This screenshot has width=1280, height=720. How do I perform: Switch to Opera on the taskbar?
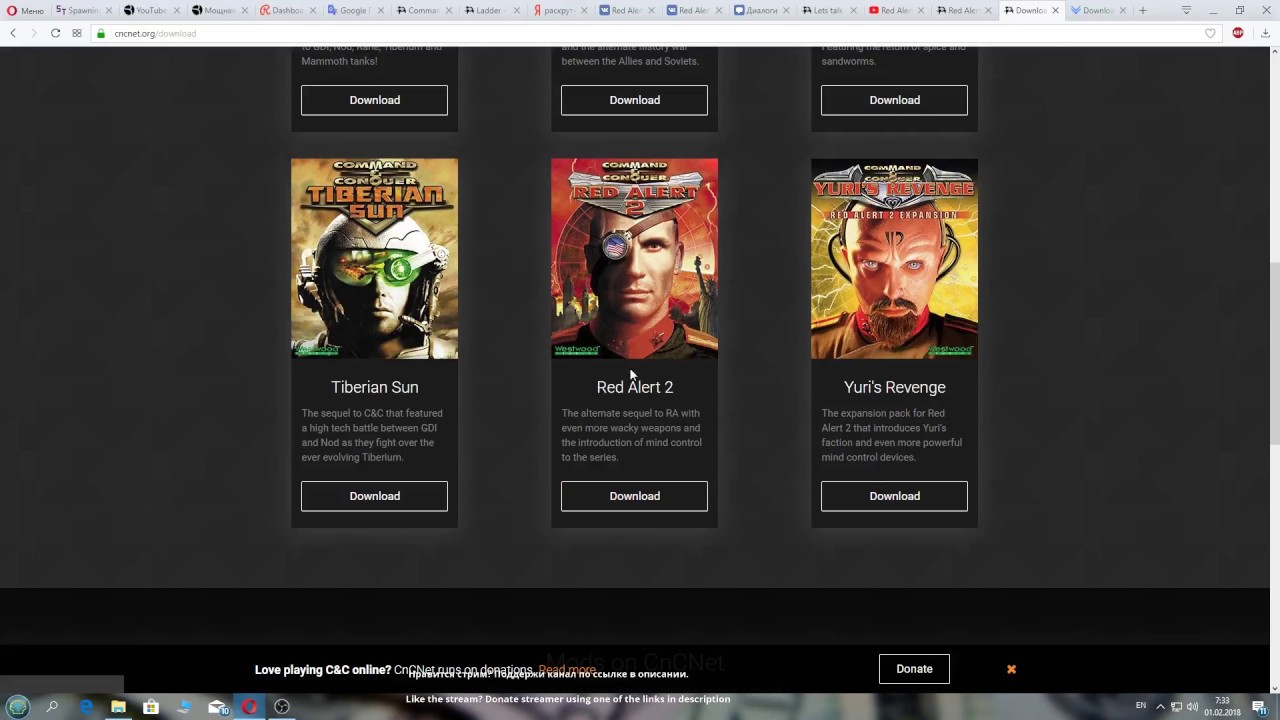249,707
